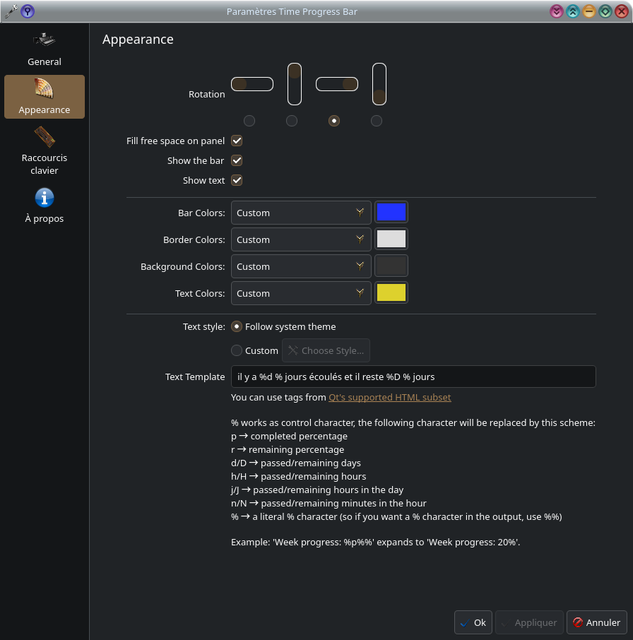The width and height of the screenshot is (633, 640).
Task: Select the first rotation radio button
Action: (249, 121)
